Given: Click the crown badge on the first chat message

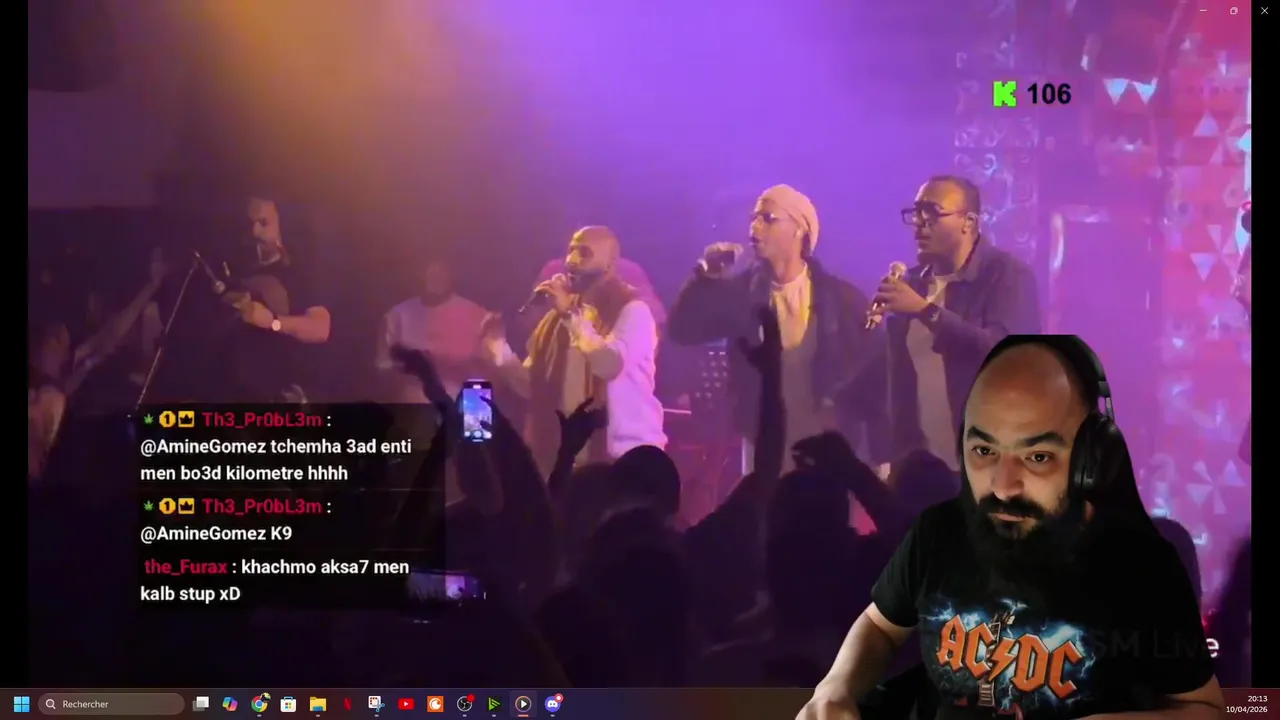Looking at the screenshot, I should pos(186,420).
